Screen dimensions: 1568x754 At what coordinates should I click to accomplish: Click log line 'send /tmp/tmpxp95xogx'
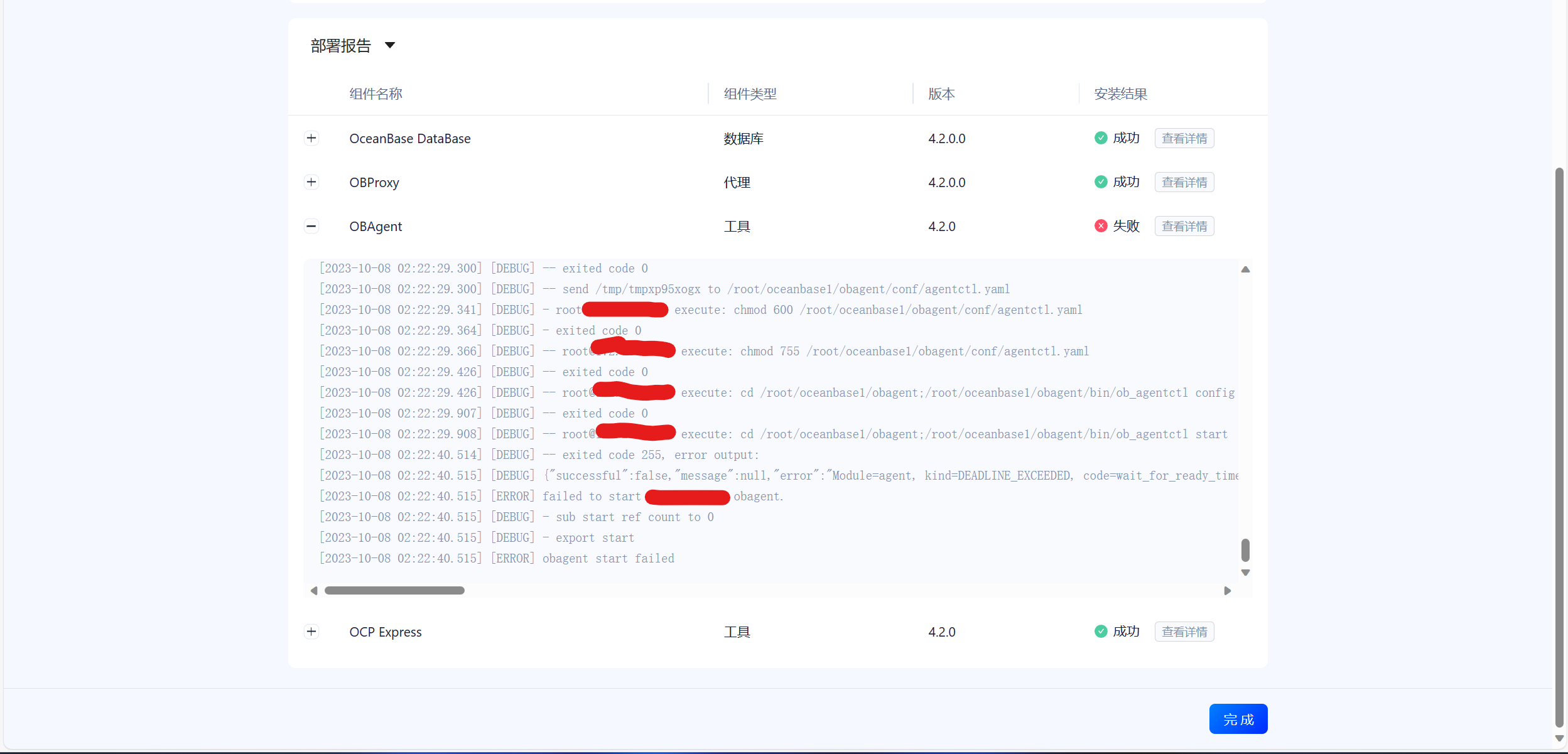[x=664, y=289]
